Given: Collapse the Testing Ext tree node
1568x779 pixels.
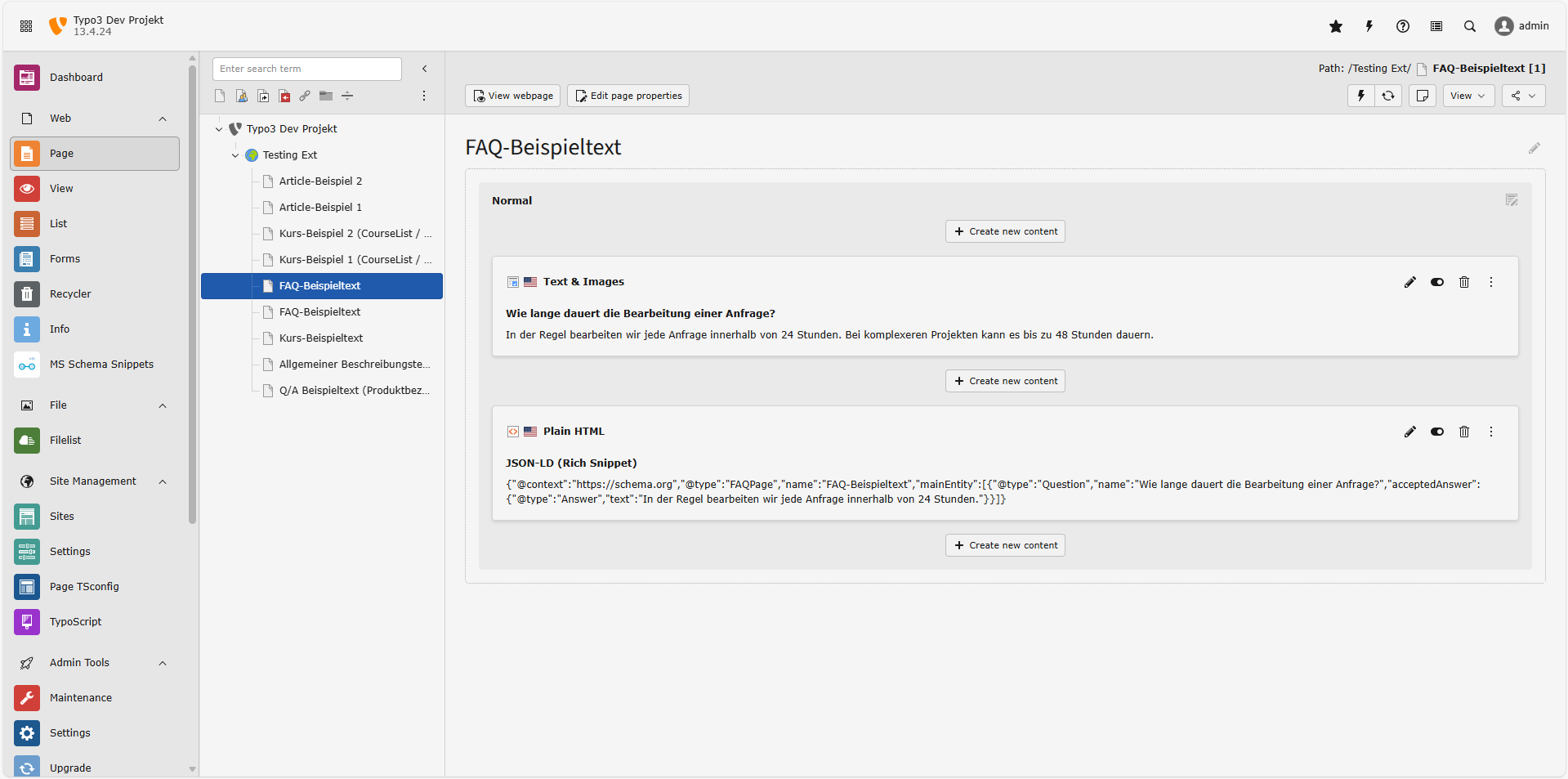Looking at the screenshot, I should pyautogui.click(x=235, y=155).
